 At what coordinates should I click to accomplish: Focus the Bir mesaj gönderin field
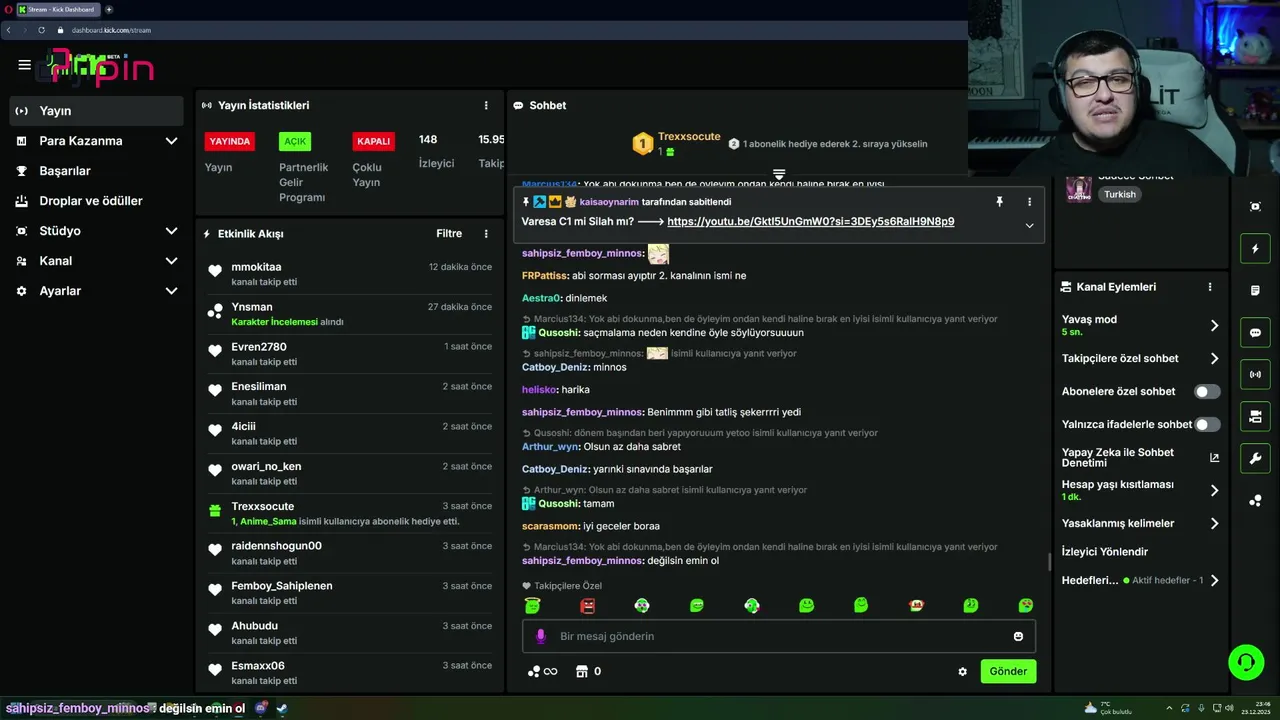click(779, 636)
